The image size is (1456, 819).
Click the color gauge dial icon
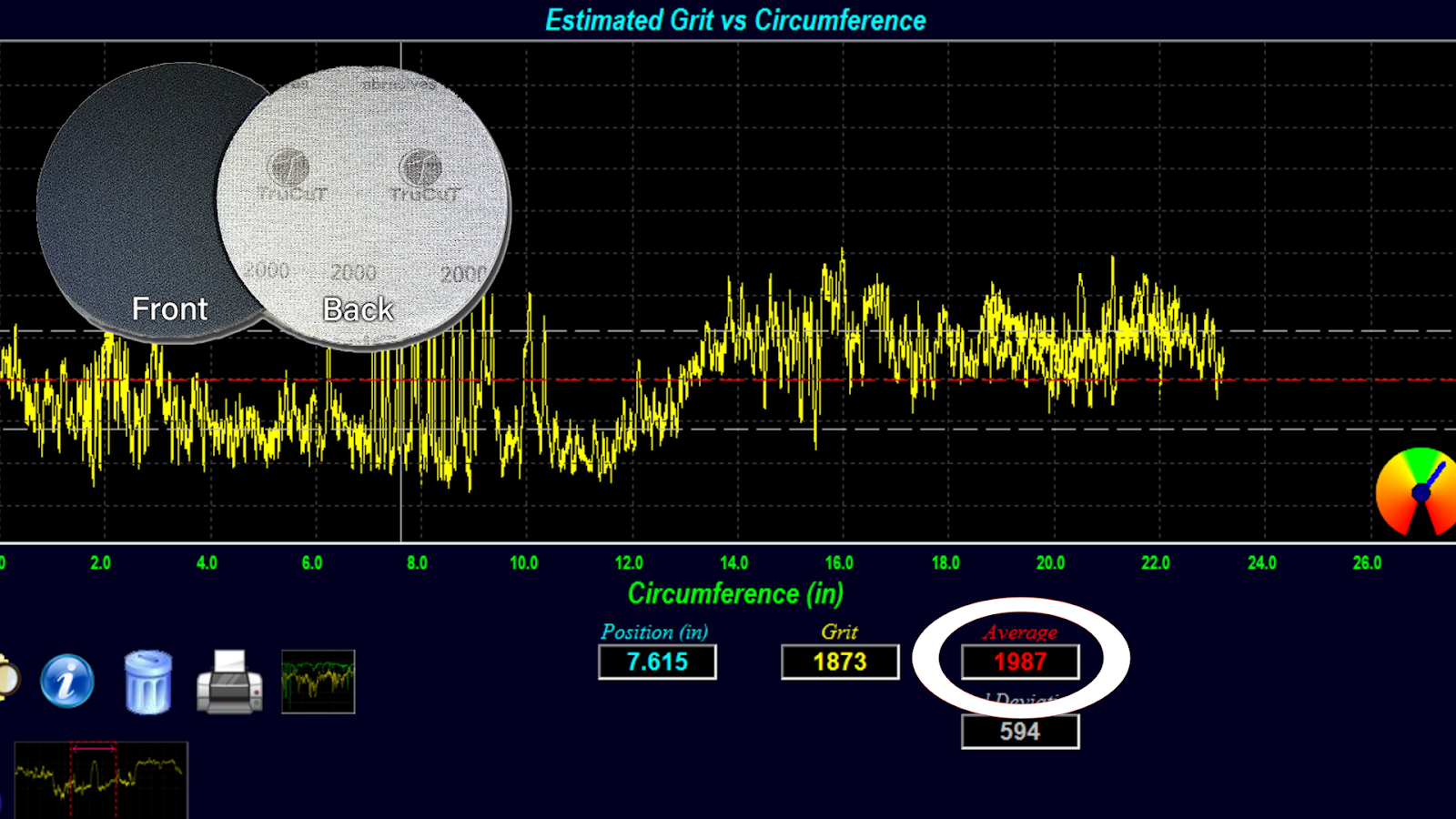click(x=1416, y=492)
